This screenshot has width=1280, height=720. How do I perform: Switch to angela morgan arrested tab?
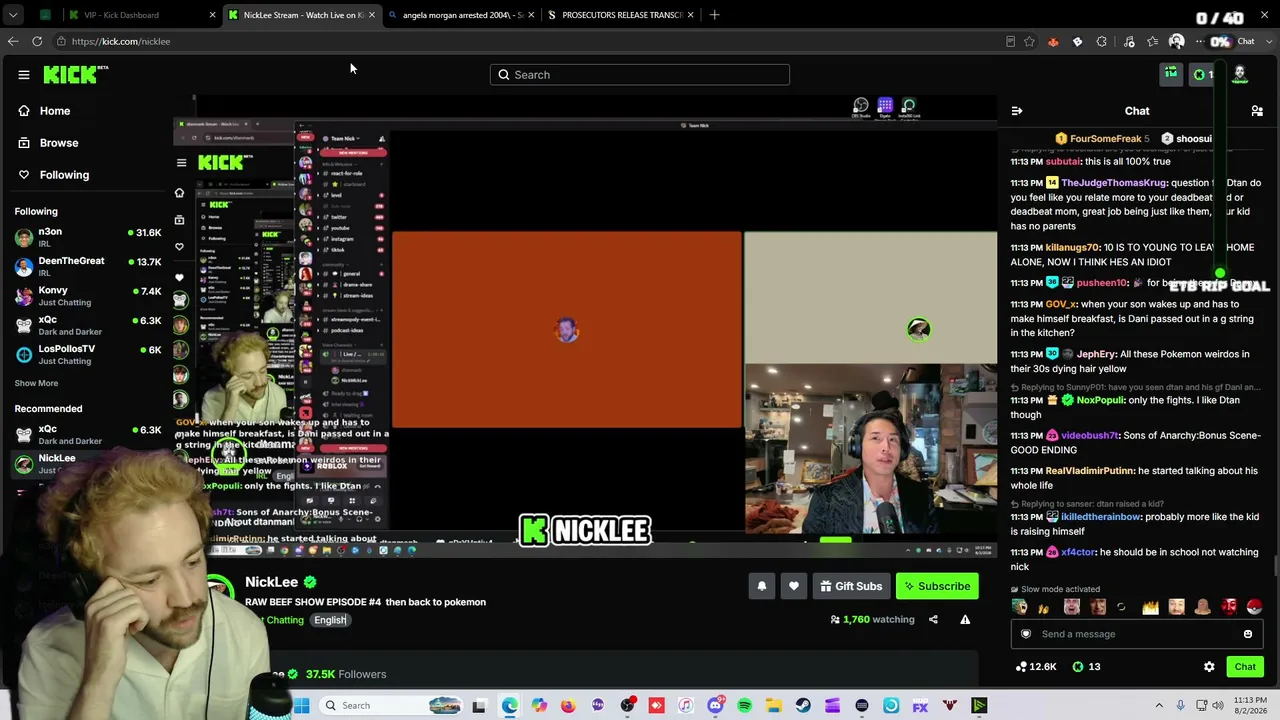click(x=462, y=15)
